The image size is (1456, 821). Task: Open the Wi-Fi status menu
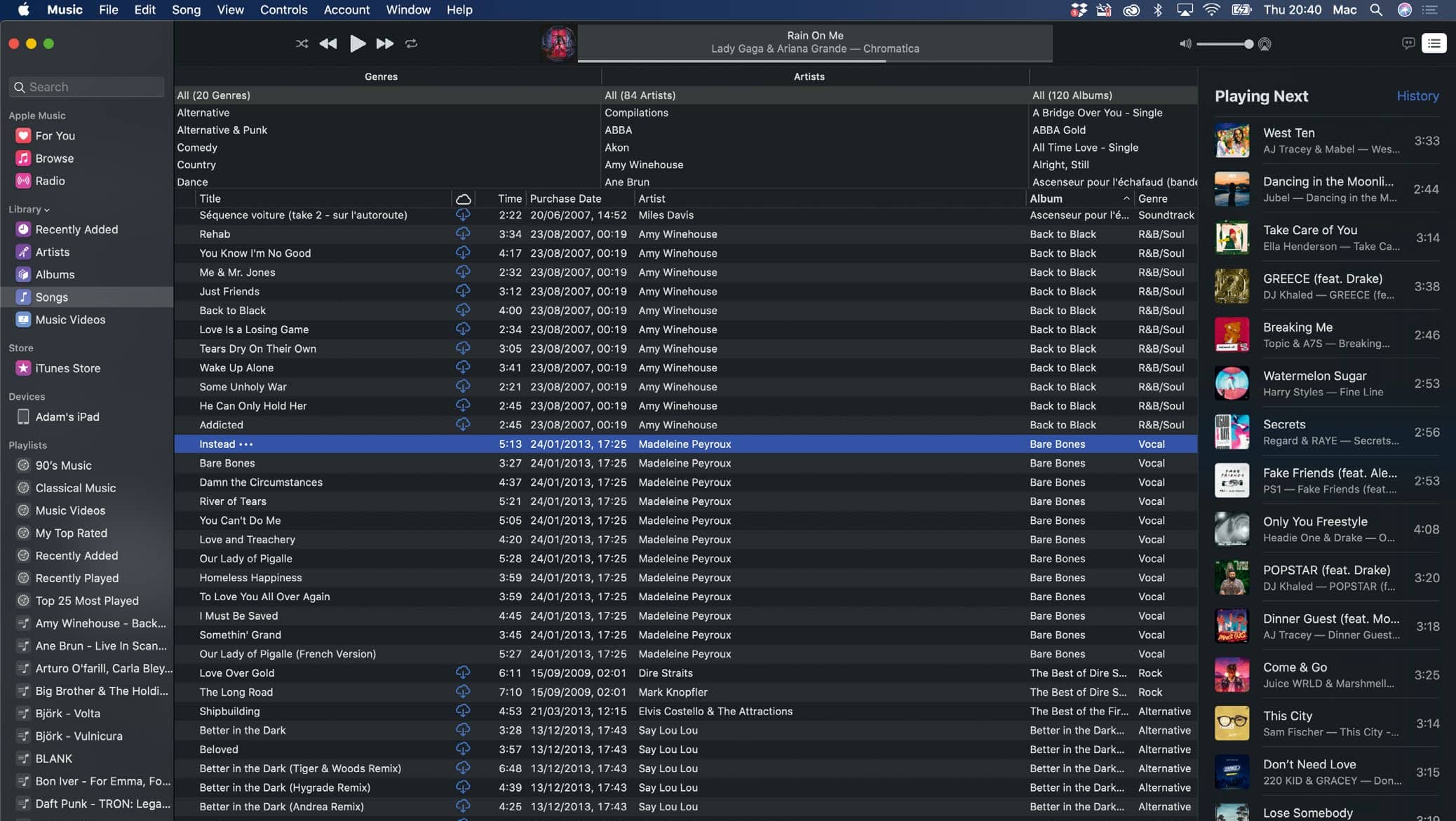[x=1211, y=10]
